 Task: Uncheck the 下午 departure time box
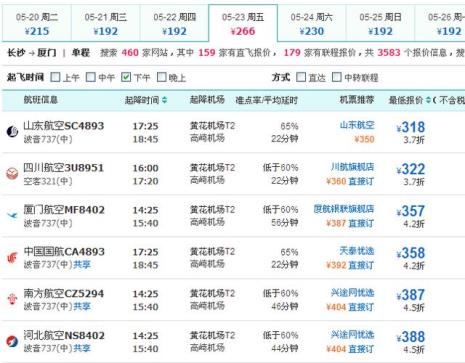point(126,77)
